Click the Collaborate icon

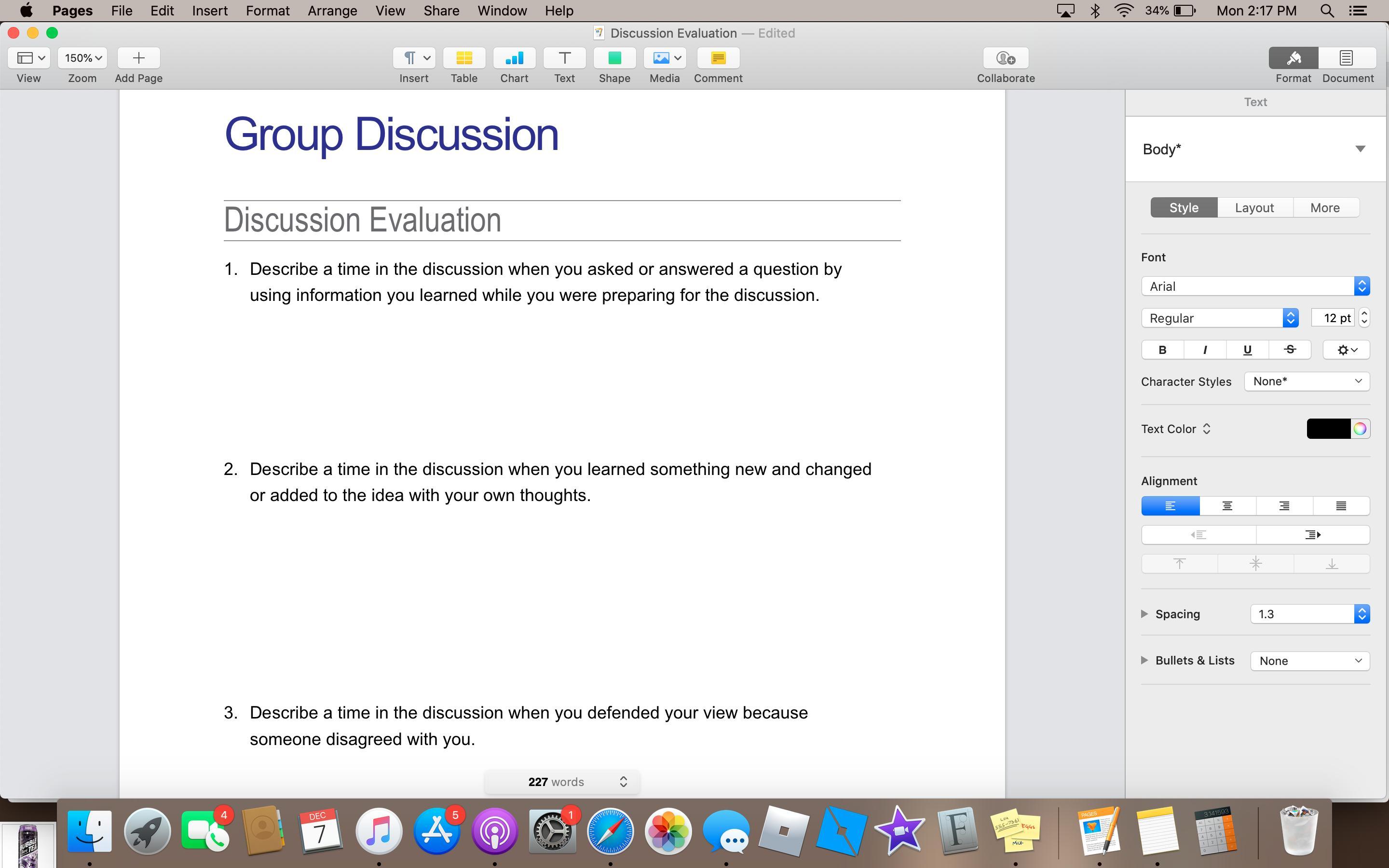coord(1005,58)
